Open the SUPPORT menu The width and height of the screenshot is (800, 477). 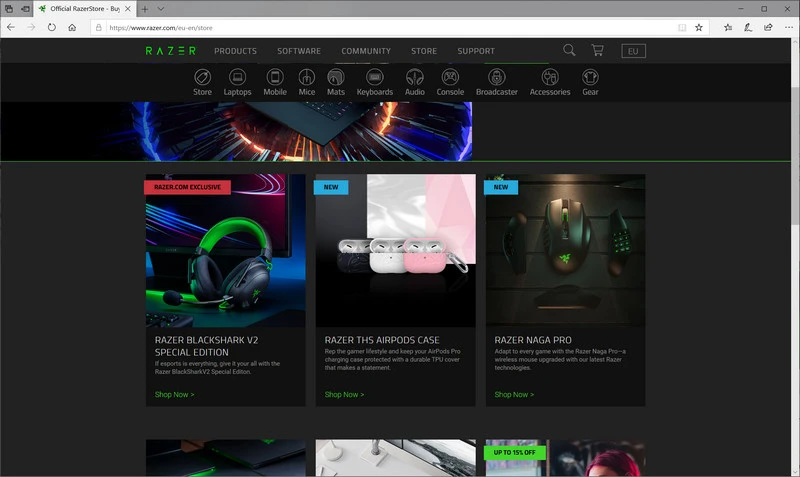click(x=476, y=51)
